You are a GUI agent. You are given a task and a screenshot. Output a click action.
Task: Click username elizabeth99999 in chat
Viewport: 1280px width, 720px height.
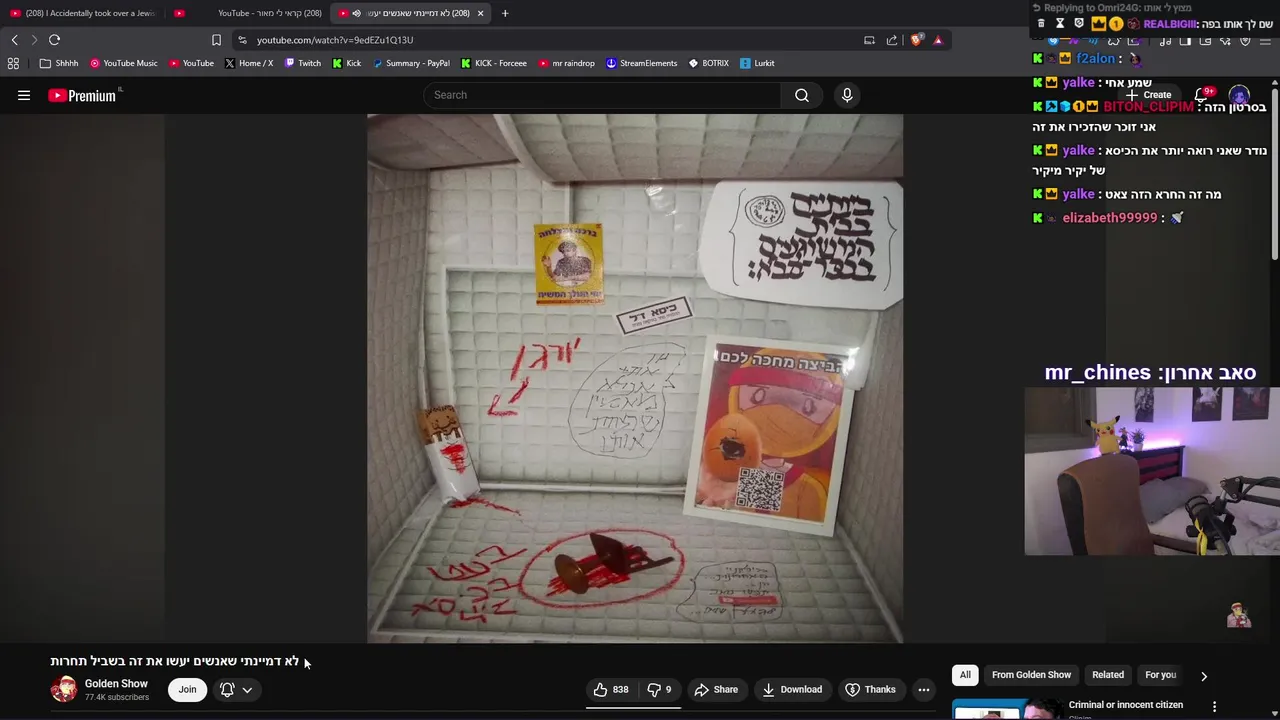point(1109,218)
